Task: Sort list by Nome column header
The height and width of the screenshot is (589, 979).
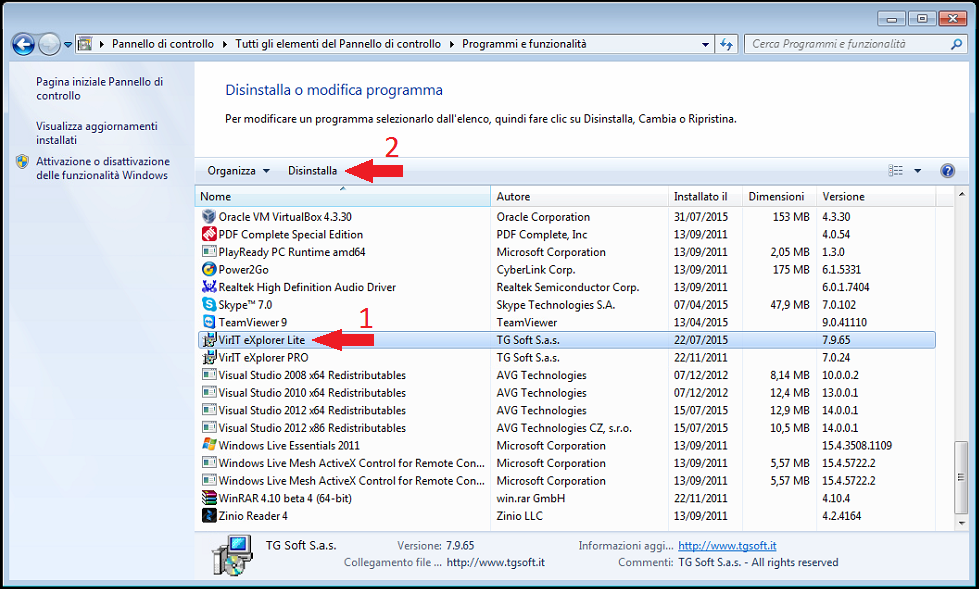Action: click(x=343, y=197)
